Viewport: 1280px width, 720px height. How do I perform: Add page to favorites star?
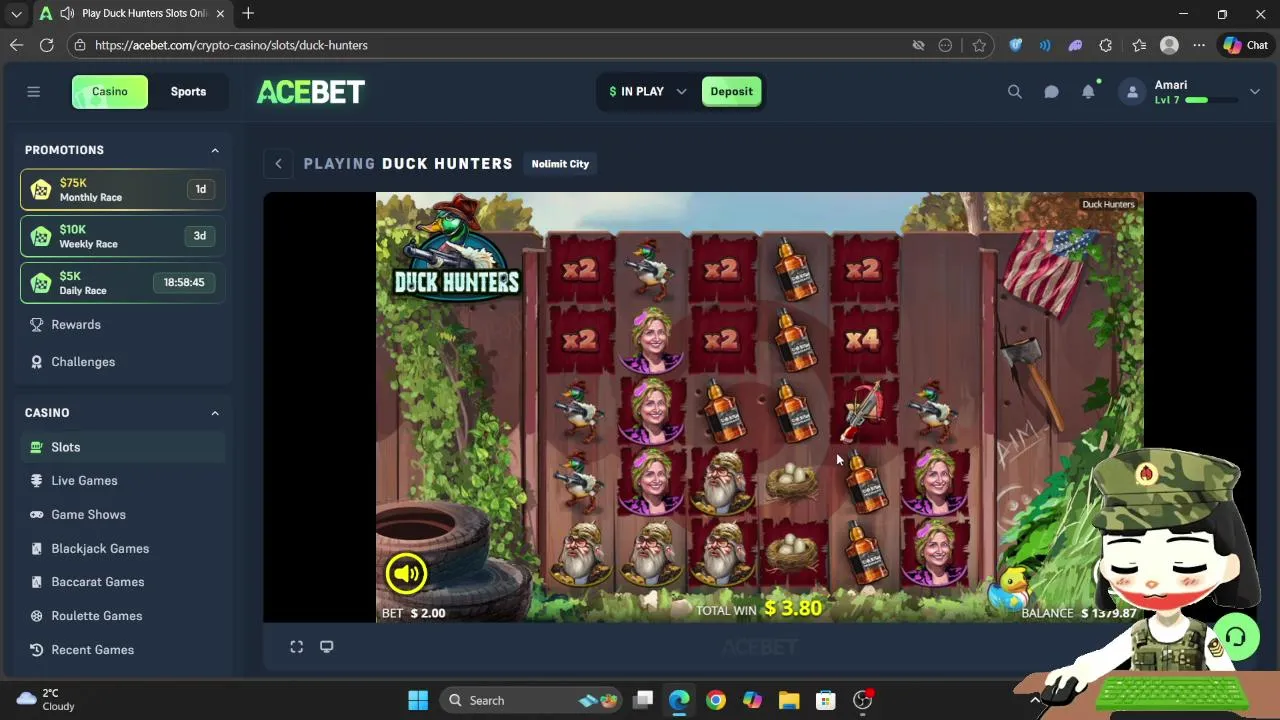coord(979,45)
